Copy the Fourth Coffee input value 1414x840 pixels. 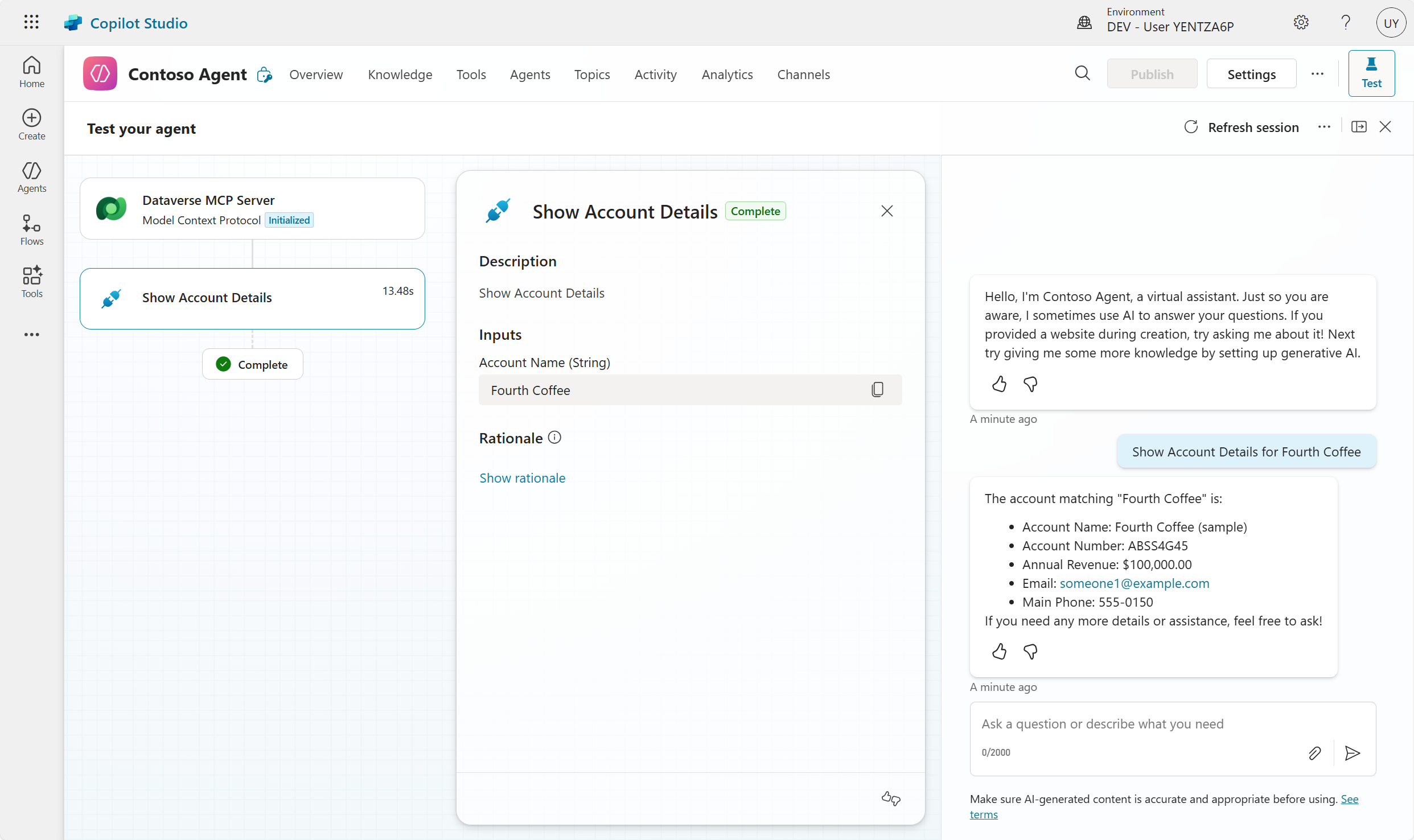click(877, 390)
